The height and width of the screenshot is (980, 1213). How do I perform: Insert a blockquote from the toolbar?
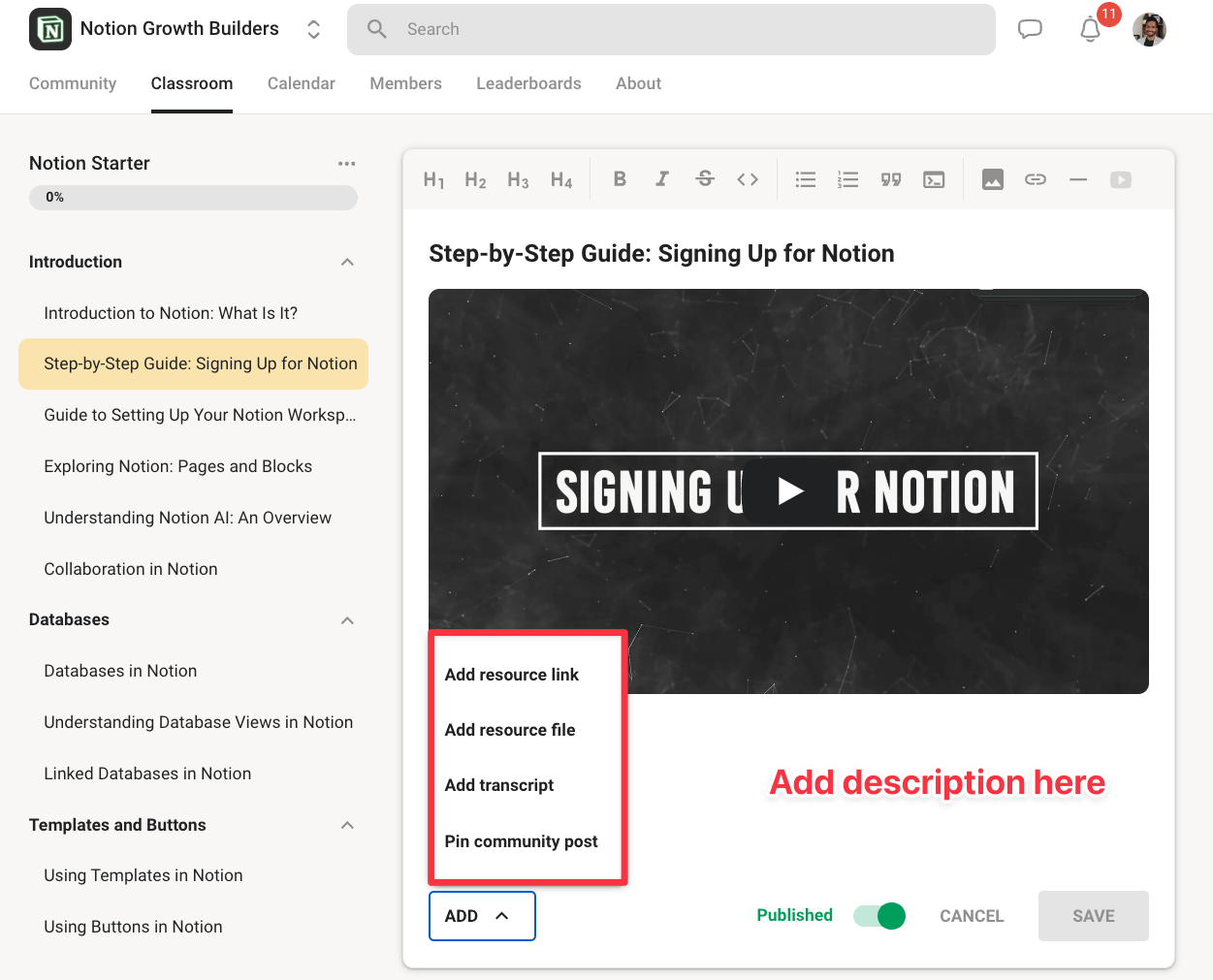click(891, 179)
